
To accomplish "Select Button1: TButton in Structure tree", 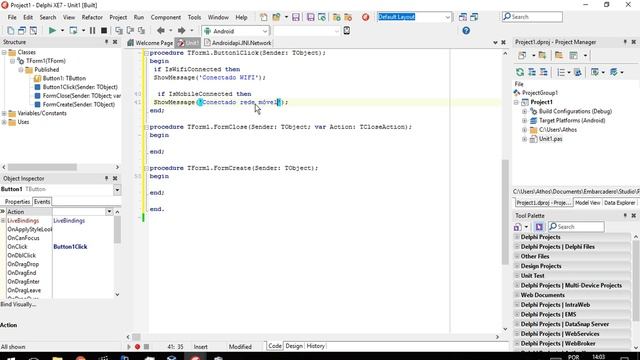I will [64, 78].
